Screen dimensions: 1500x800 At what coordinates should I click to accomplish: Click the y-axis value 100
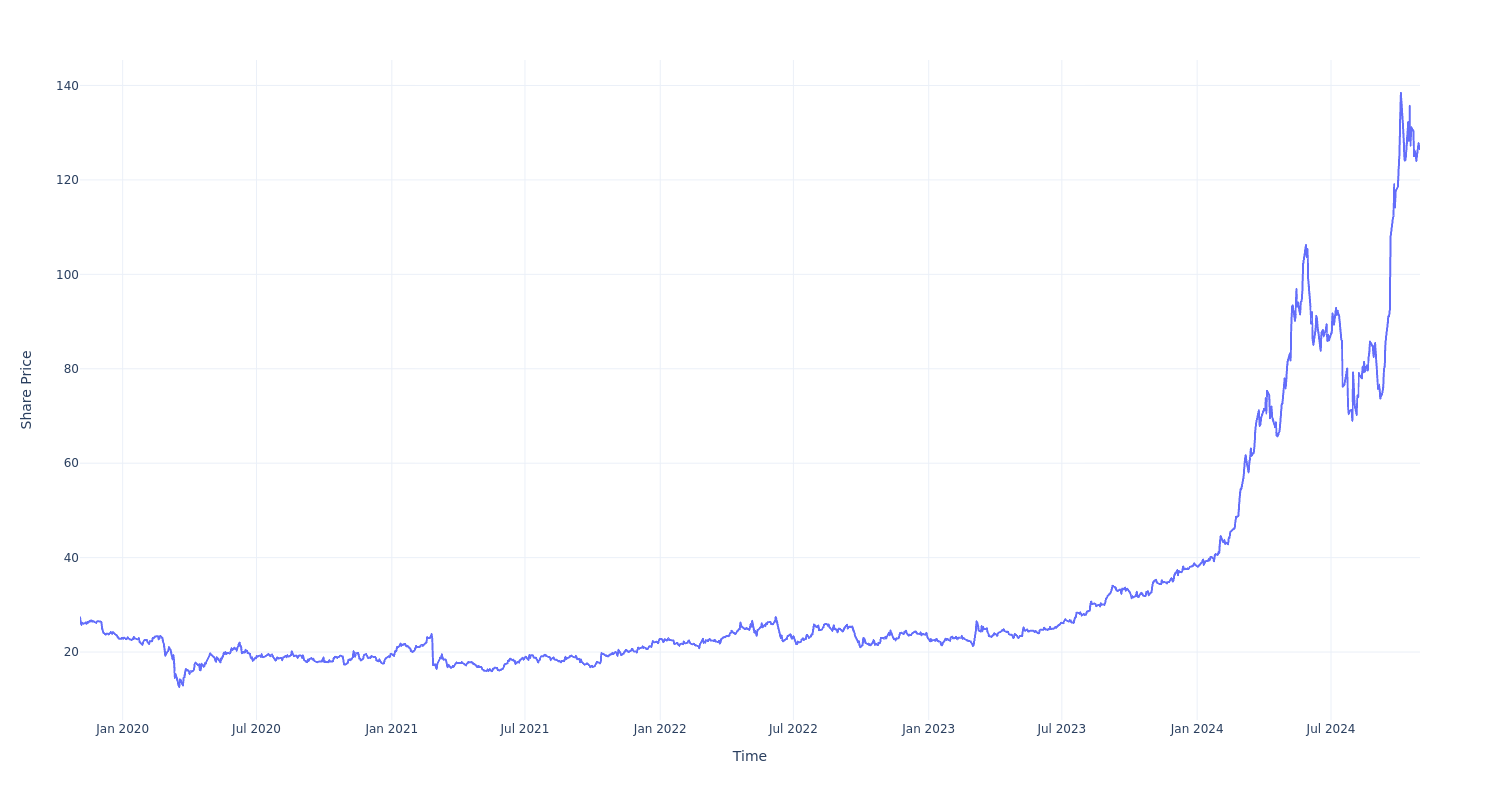tap(67, 274)
